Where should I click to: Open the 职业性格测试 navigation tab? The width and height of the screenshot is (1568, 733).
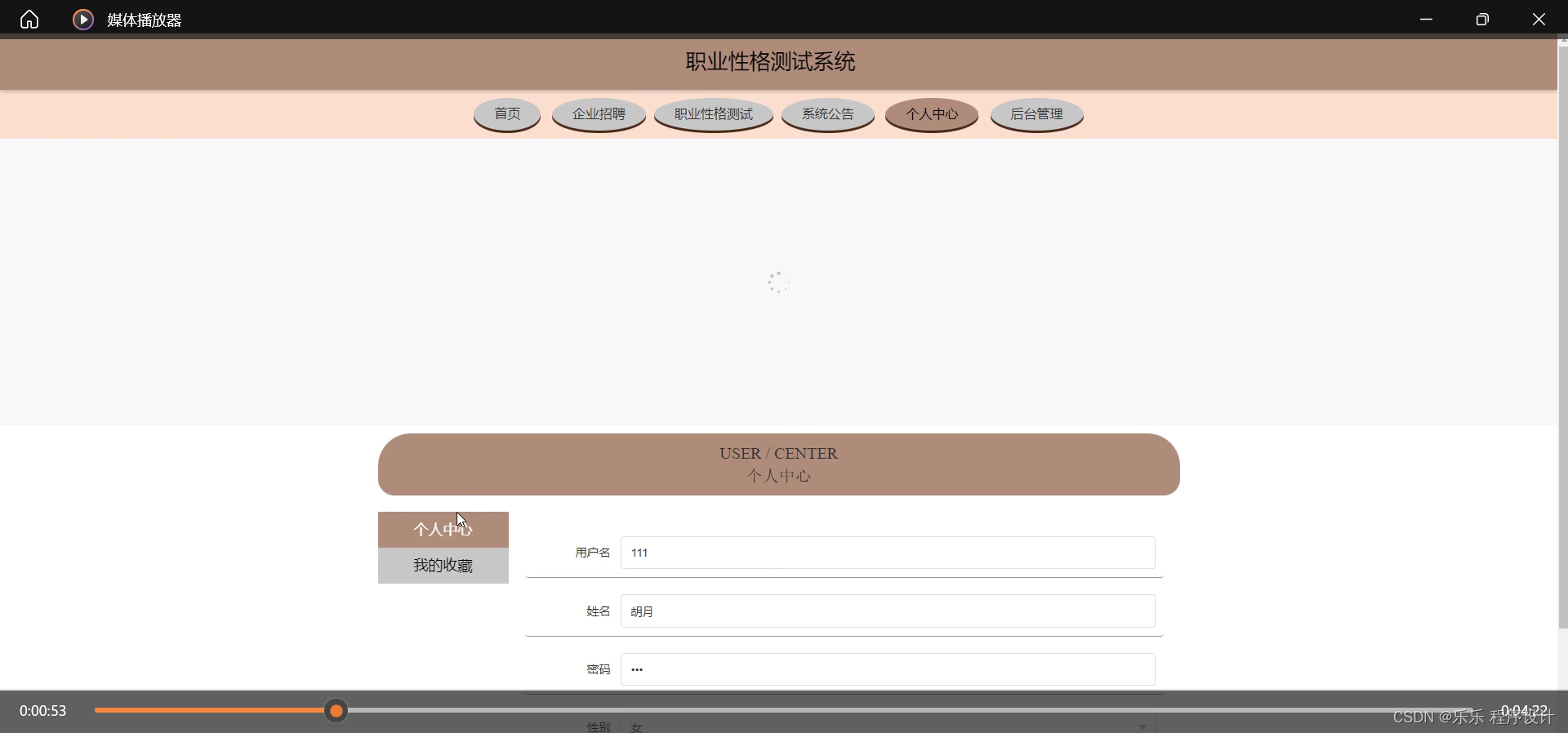(x=714, y=114)
